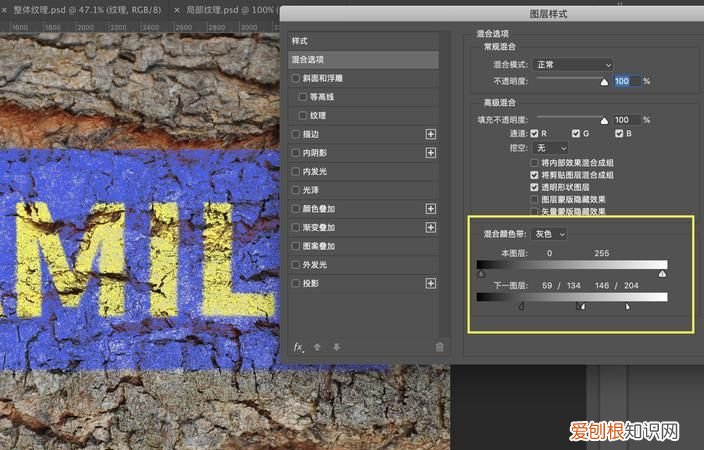704x450 pixels.
Task: Click 本图层 black point slider handle
Action: coord(481,274)
